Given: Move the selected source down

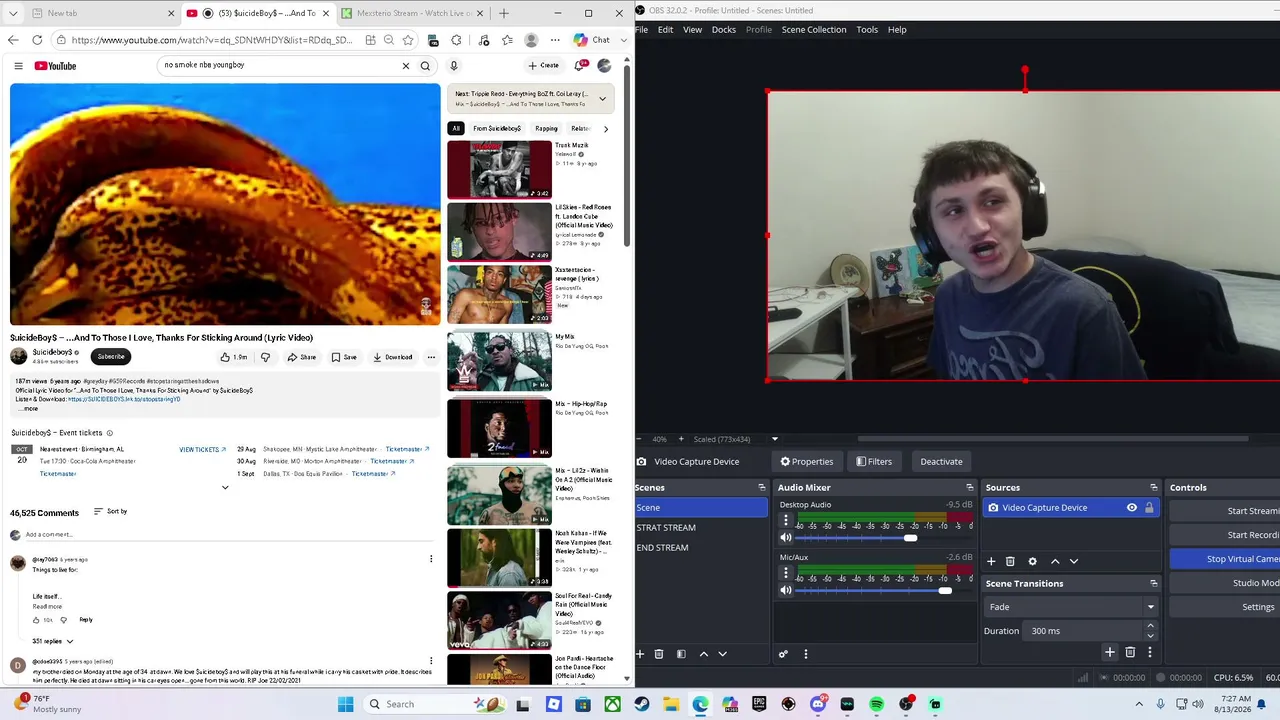Looking at the screenshot, I should point(1074,561).
